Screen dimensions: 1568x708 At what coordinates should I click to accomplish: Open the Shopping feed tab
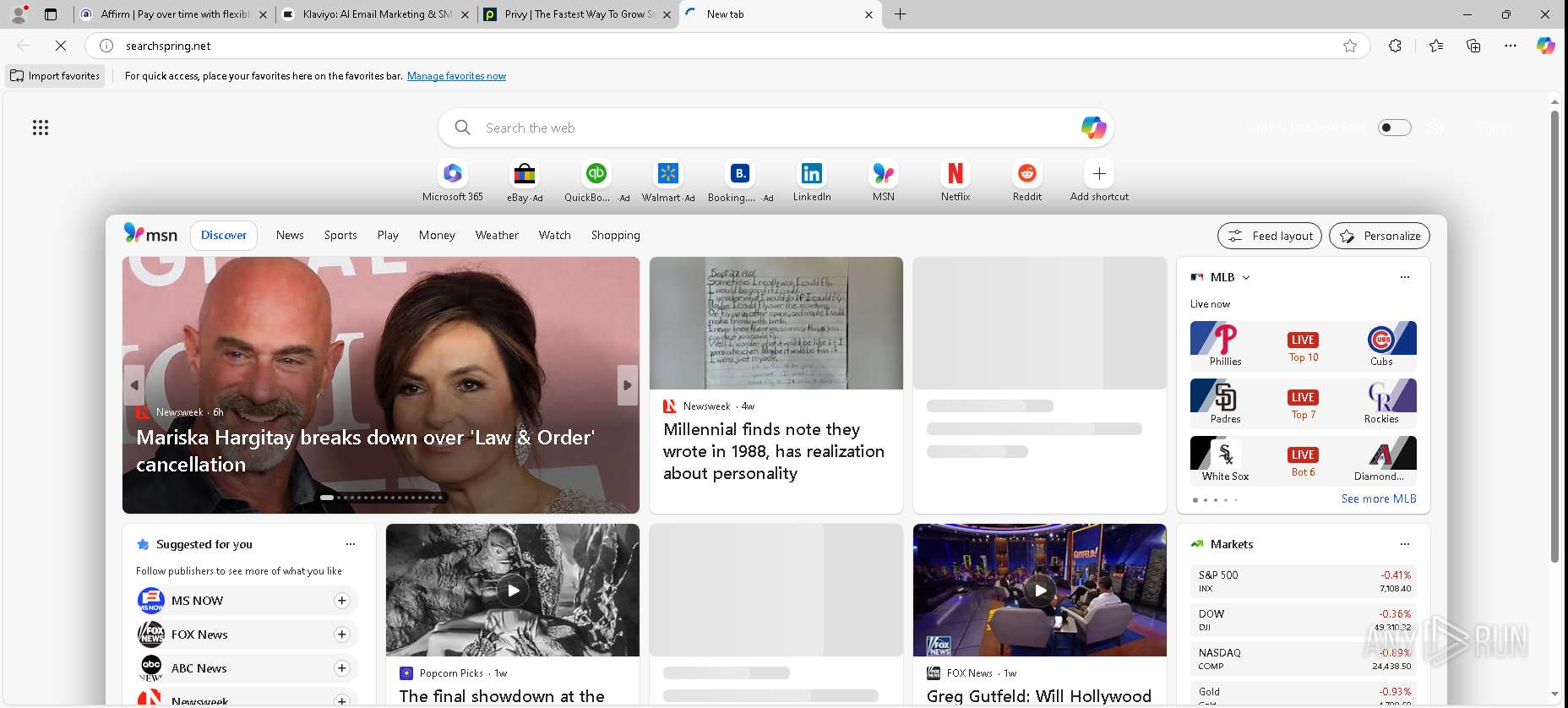[616, 235]
